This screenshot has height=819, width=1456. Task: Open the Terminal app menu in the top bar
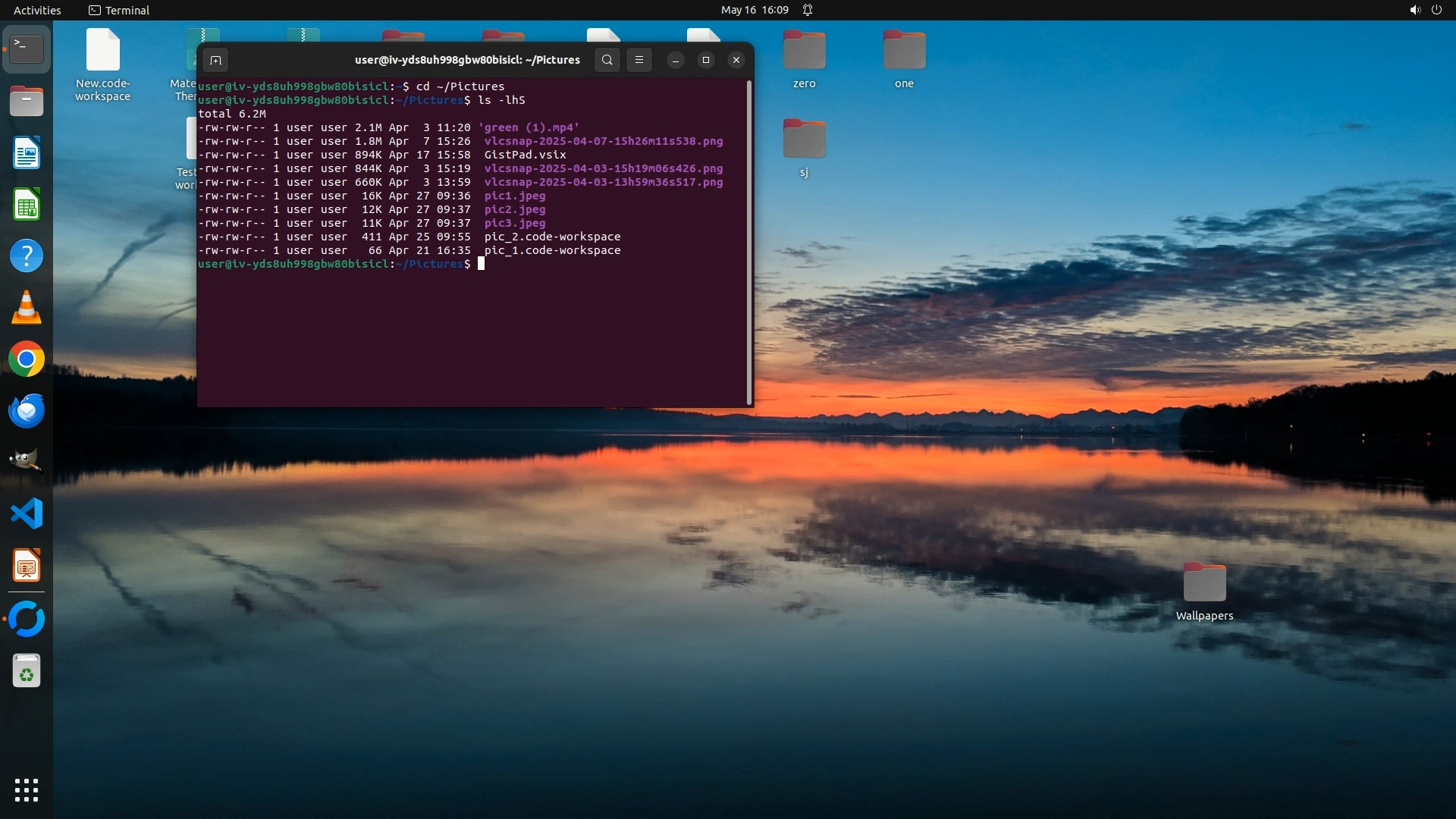coord(119,10)
